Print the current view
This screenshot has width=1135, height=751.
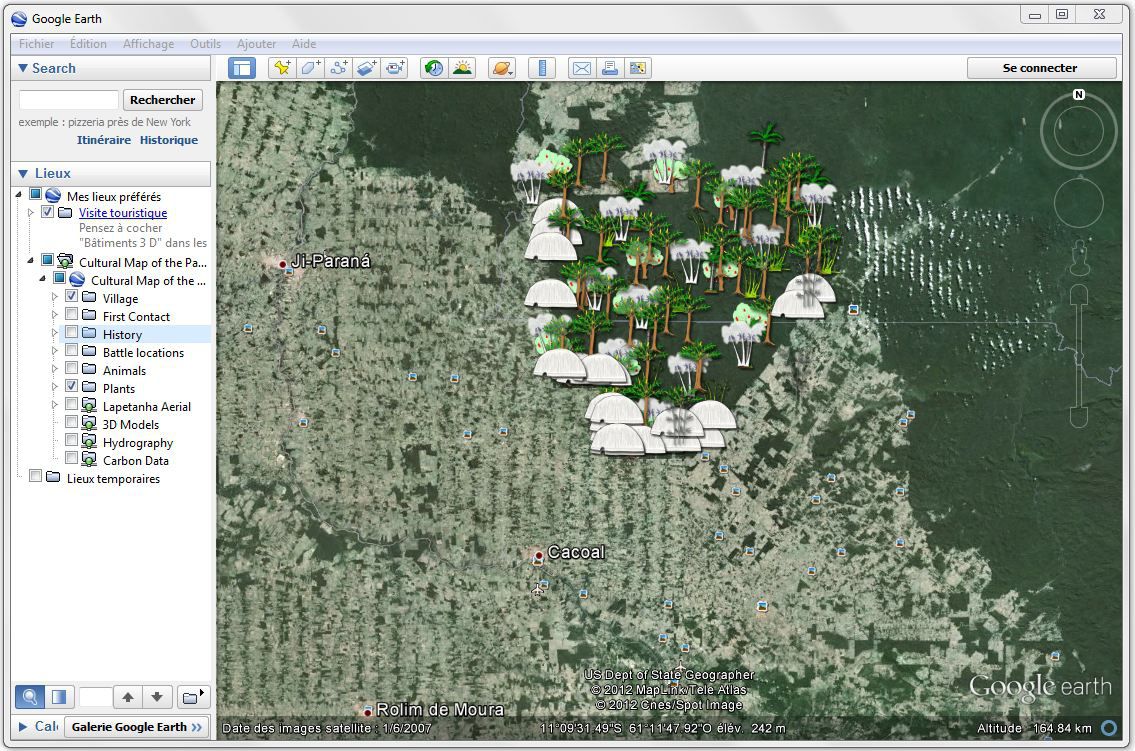(609, 68)
